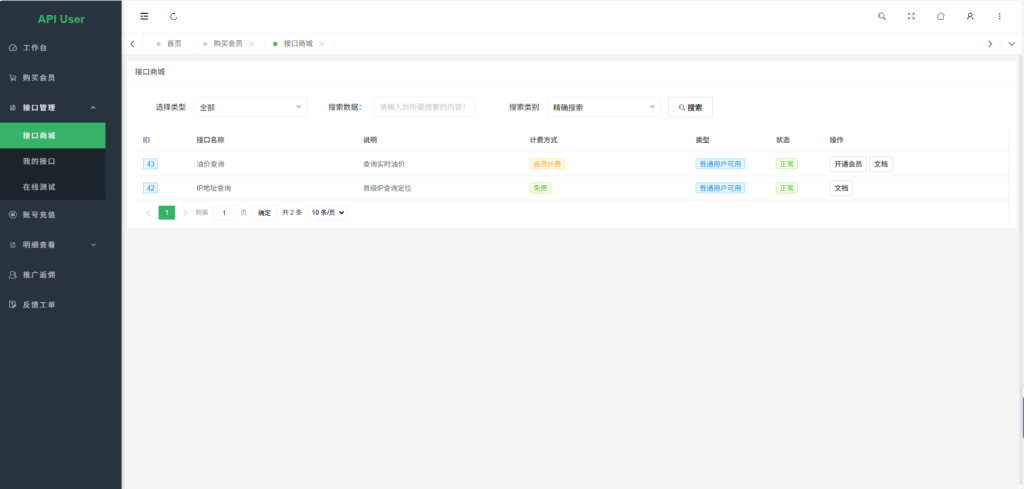
Task: Click the 县级IP查询定位 description cell
Action: [x=387, y=188]
